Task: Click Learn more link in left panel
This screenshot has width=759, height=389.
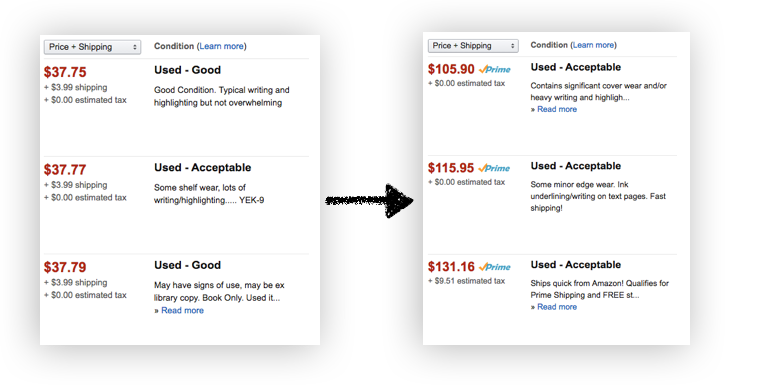Action: point(221,46)
